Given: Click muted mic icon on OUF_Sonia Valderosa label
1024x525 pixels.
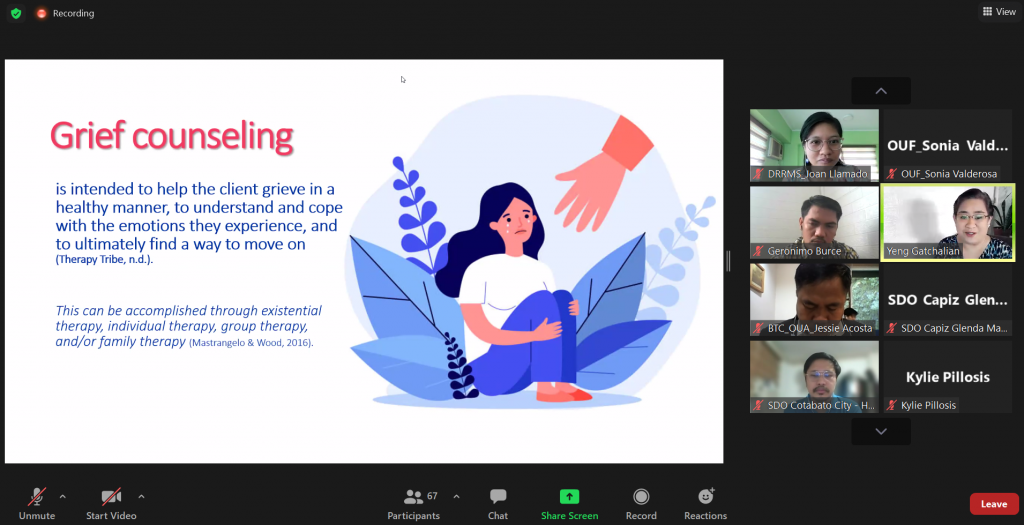Looking at the screenshot, I should point(892,174).
